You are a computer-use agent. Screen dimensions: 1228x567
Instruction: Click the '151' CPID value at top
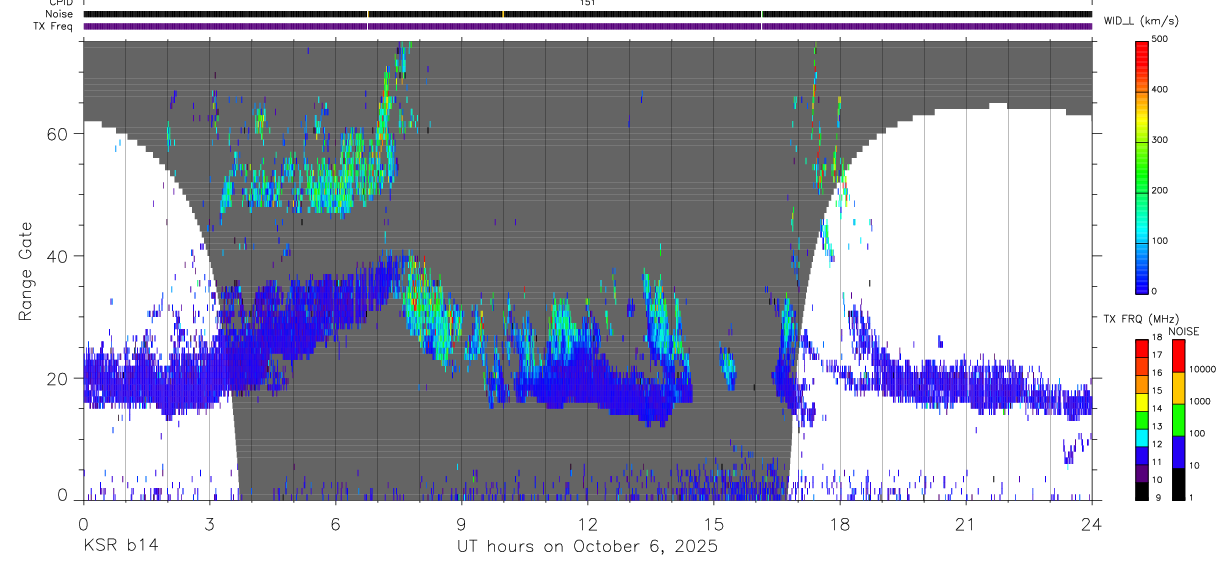click(x=588, y=3)
